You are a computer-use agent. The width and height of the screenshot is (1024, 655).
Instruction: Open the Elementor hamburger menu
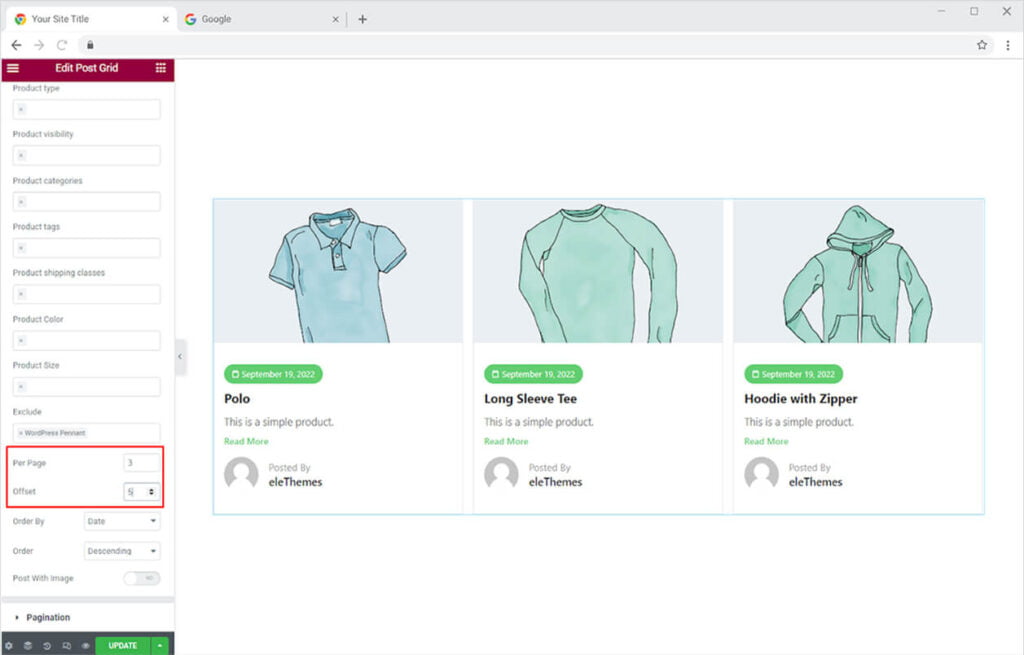(12, 69)
